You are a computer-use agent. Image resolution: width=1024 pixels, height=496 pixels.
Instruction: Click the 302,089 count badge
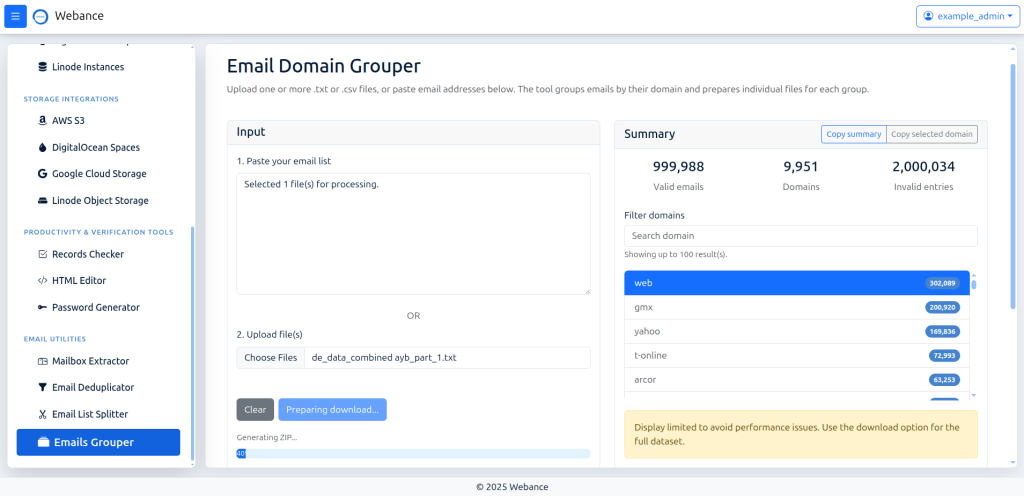(942, 283)
